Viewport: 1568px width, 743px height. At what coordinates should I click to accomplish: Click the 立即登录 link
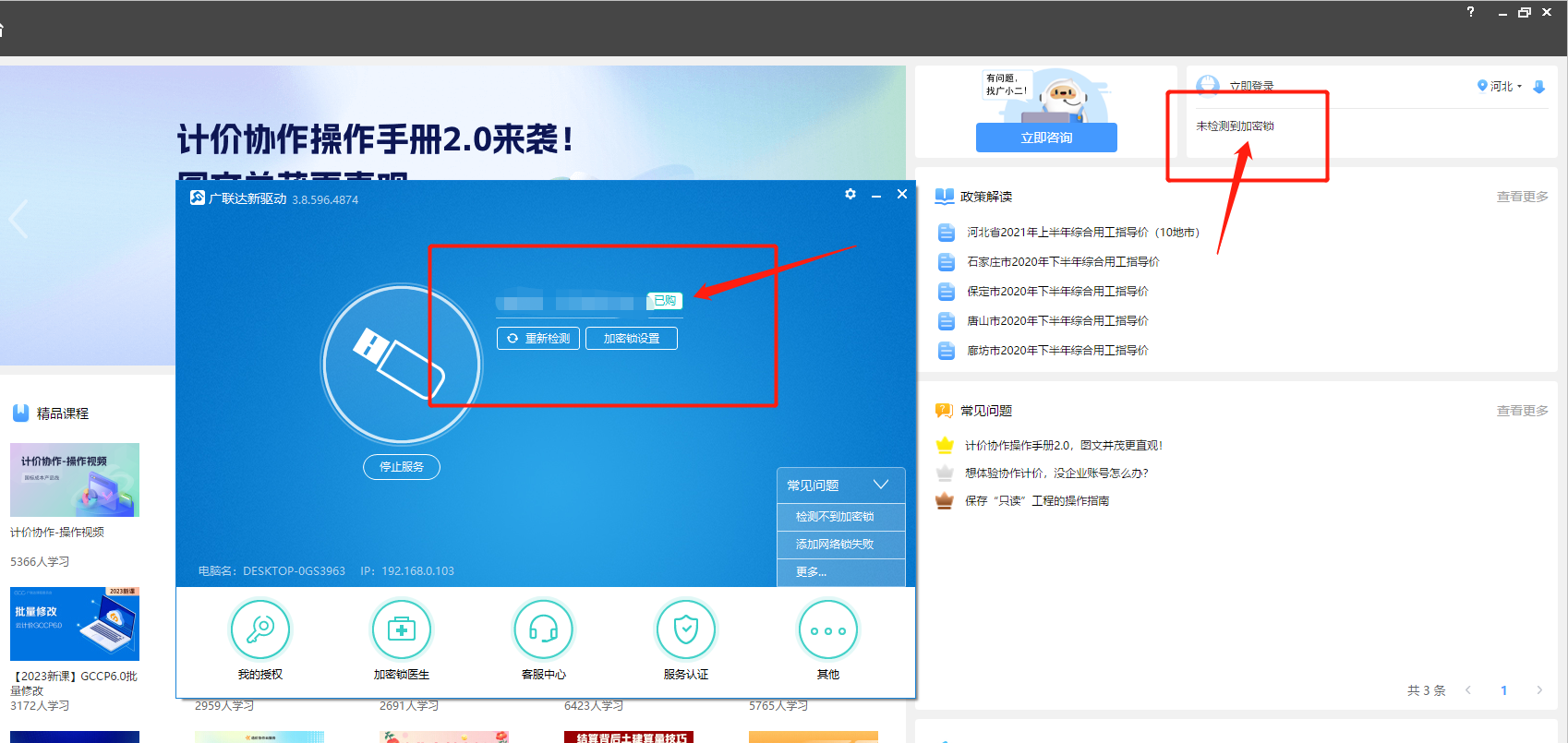click(x=1251, y=86)
